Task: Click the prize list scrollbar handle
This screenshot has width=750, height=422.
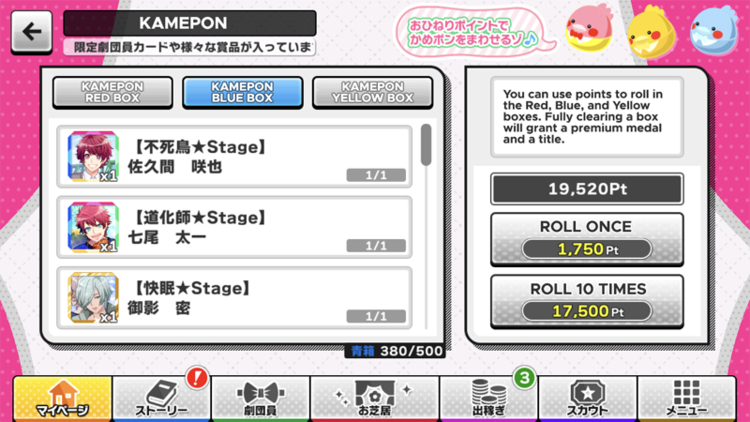Action: (426, 145)
